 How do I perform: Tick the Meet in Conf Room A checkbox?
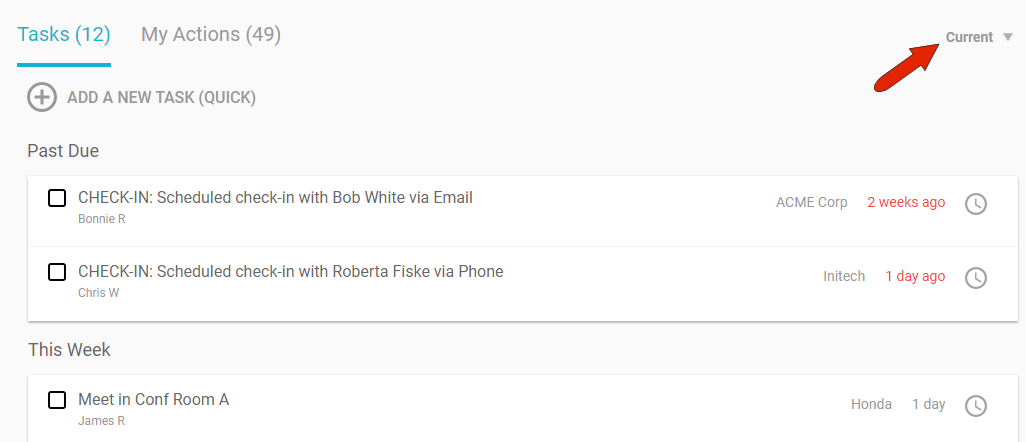(58, 400)
